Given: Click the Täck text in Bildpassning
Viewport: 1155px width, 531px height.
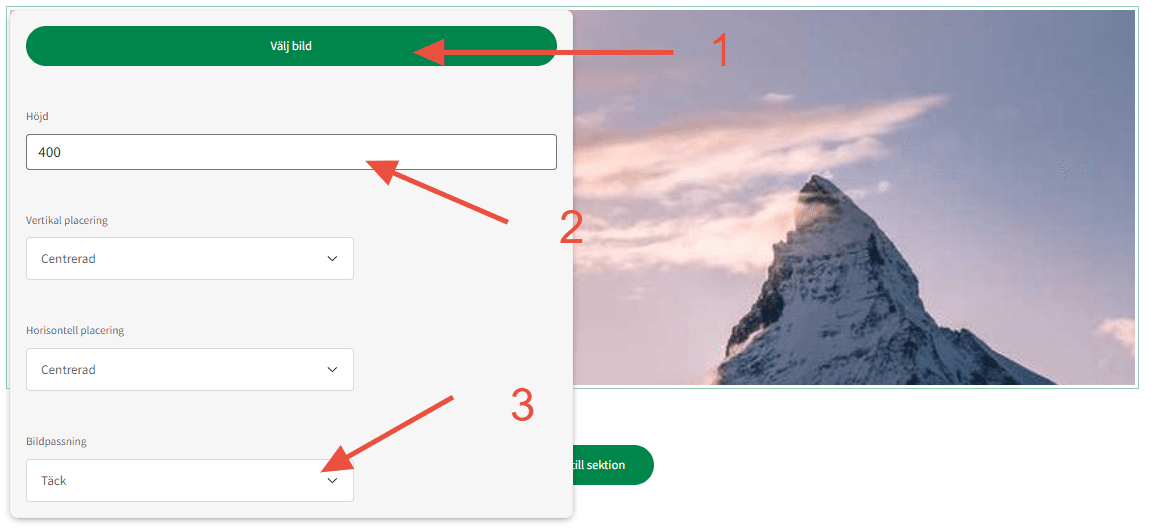Looking at the screenshot, I should click(54, 480).
